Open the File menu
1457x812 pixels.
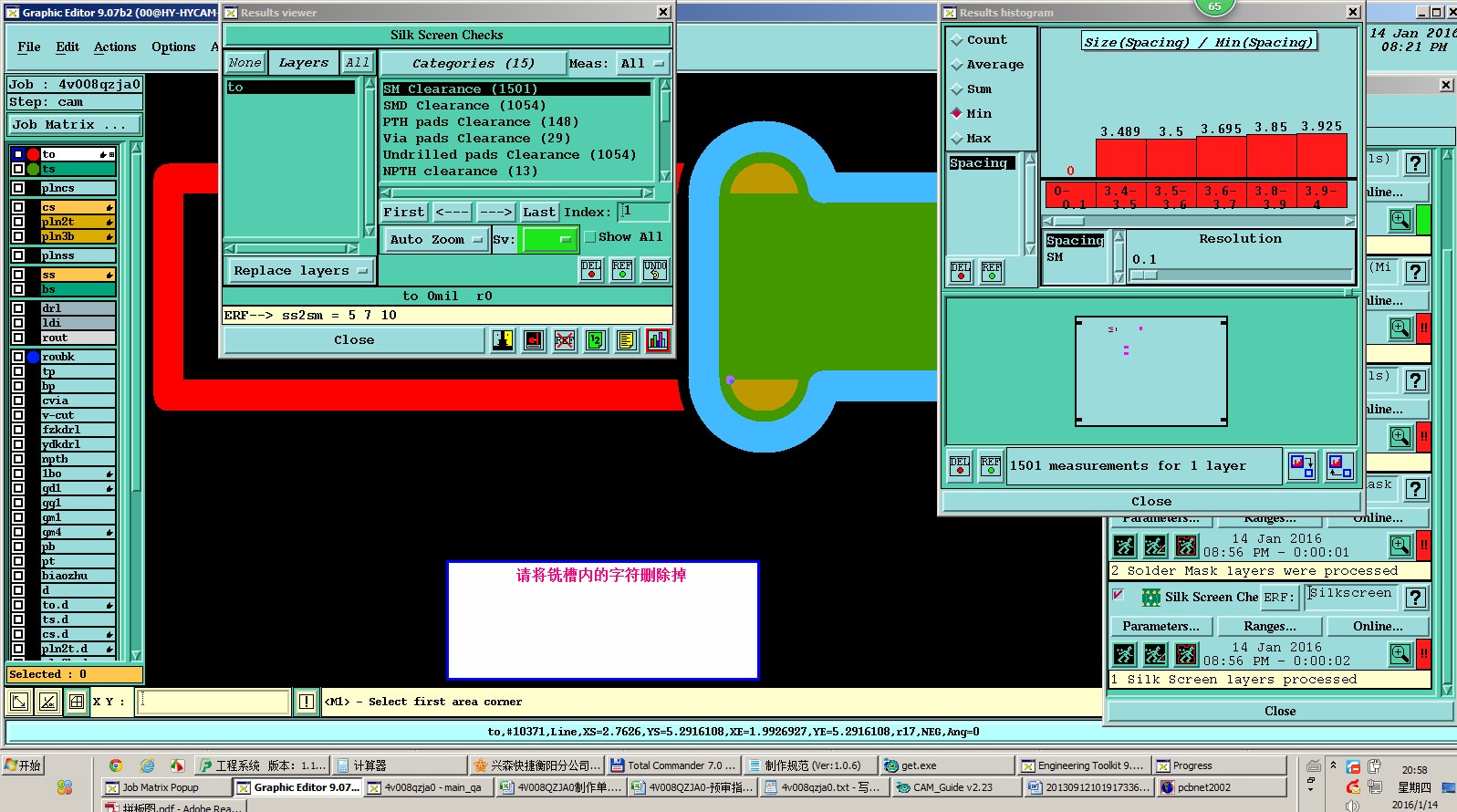point(29,47)
